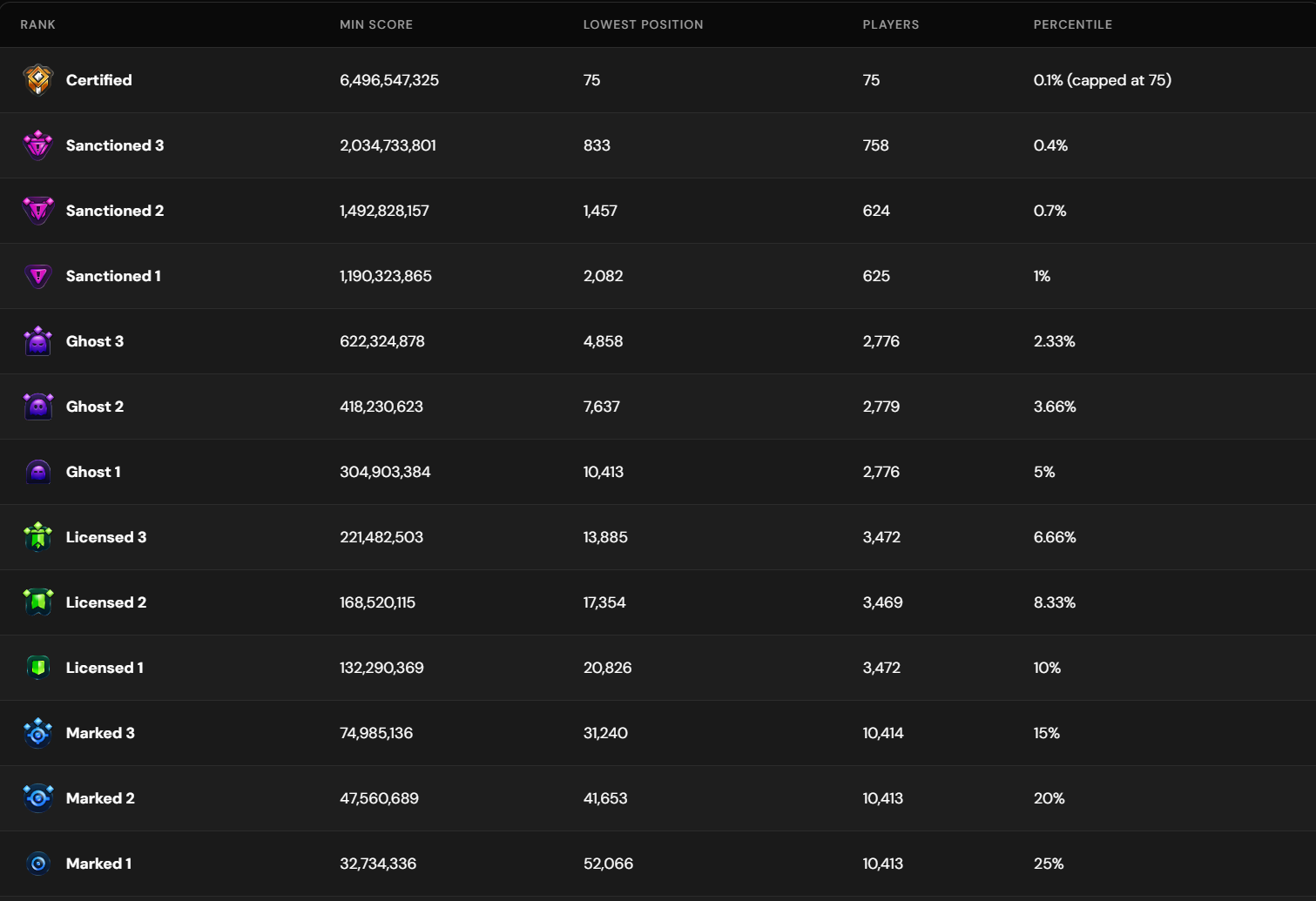Click the Licensed 3 rank badge icon
This screenshot has height=901, width=1316.
(38, 537)
